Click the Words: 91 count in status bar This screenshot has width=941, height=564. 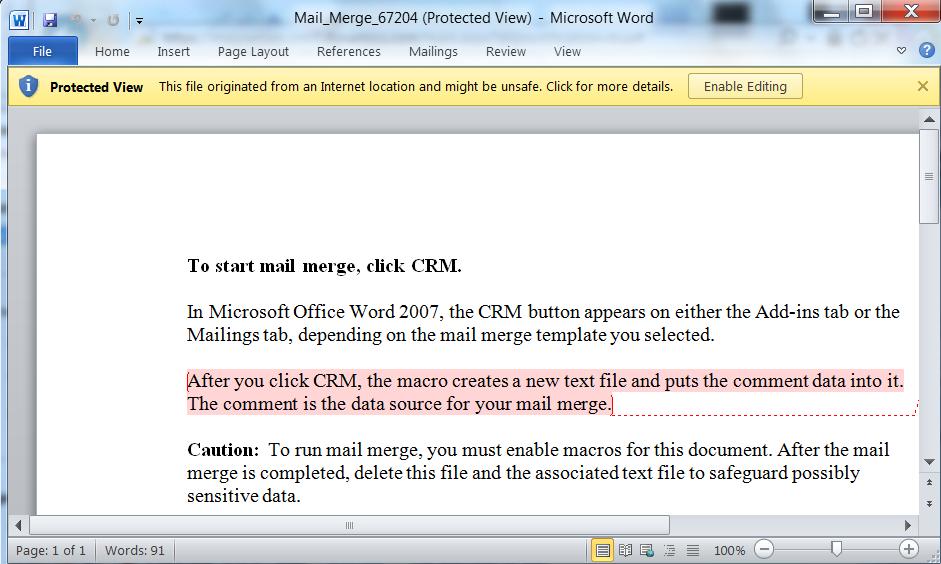(134, 550)
